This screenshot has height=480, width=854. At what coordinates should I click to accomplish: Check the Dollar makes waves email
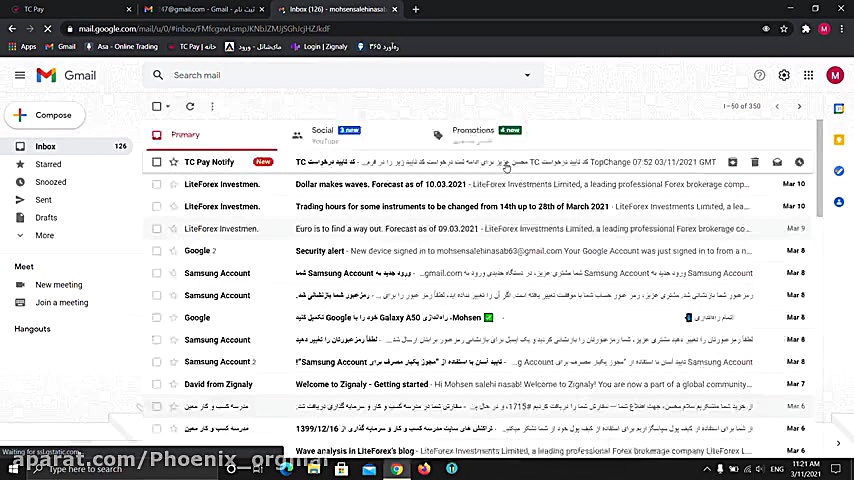click(x=157, y=184)
